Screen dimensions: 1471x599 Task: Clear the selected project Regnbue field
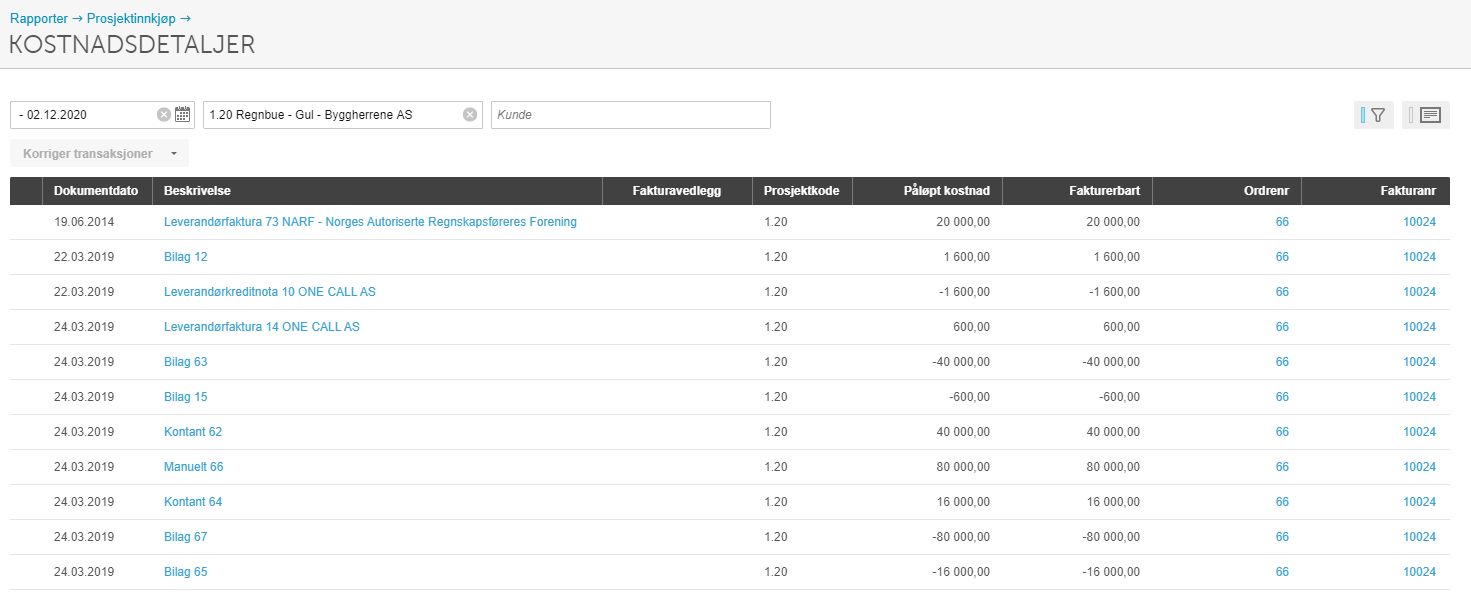tap(469, 115)
